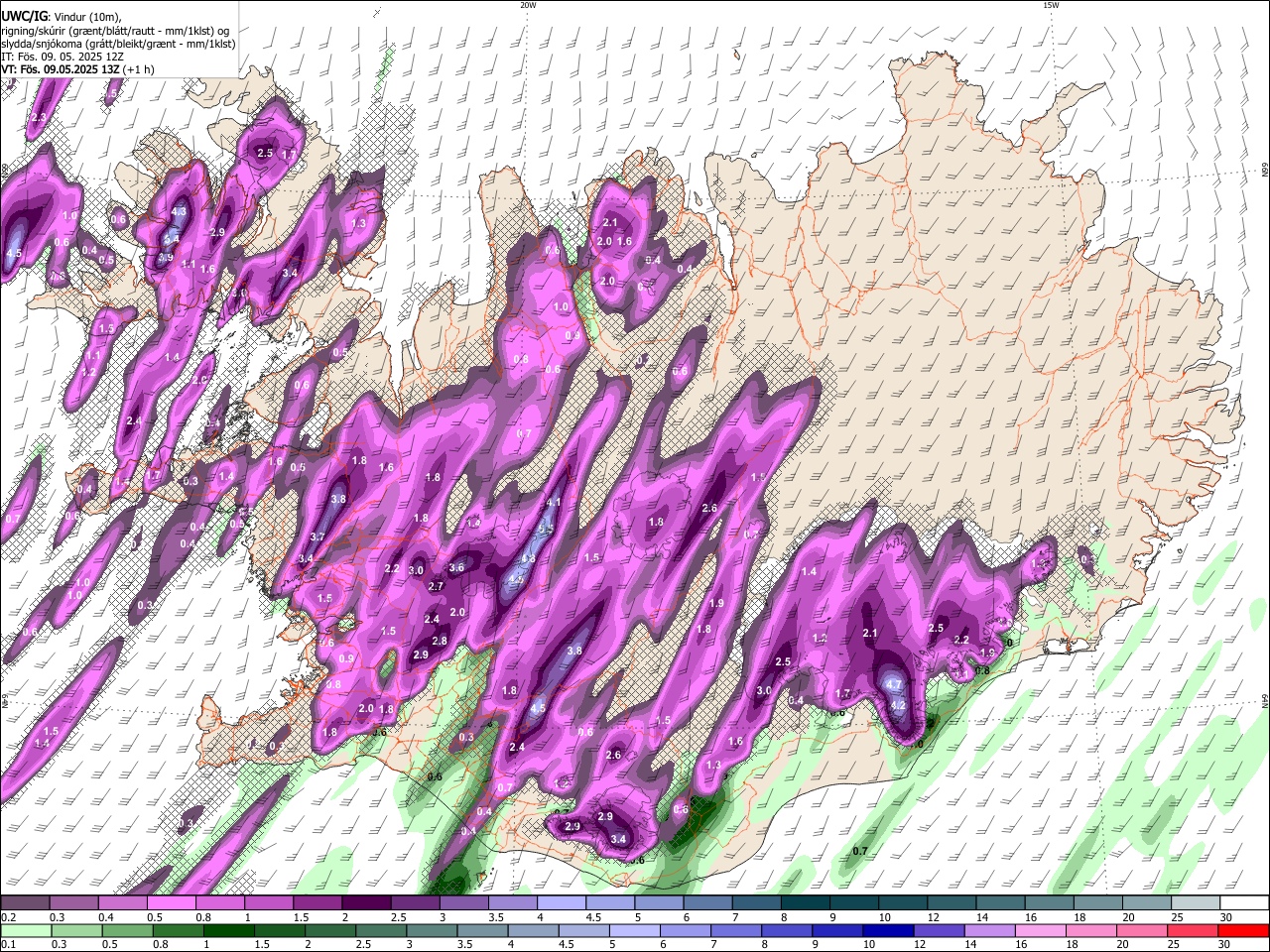The image size is (1270, 952).
Task: Click the 2.7 precipitation value on the map
Action: pyautogui.click(x=436, y=586)
